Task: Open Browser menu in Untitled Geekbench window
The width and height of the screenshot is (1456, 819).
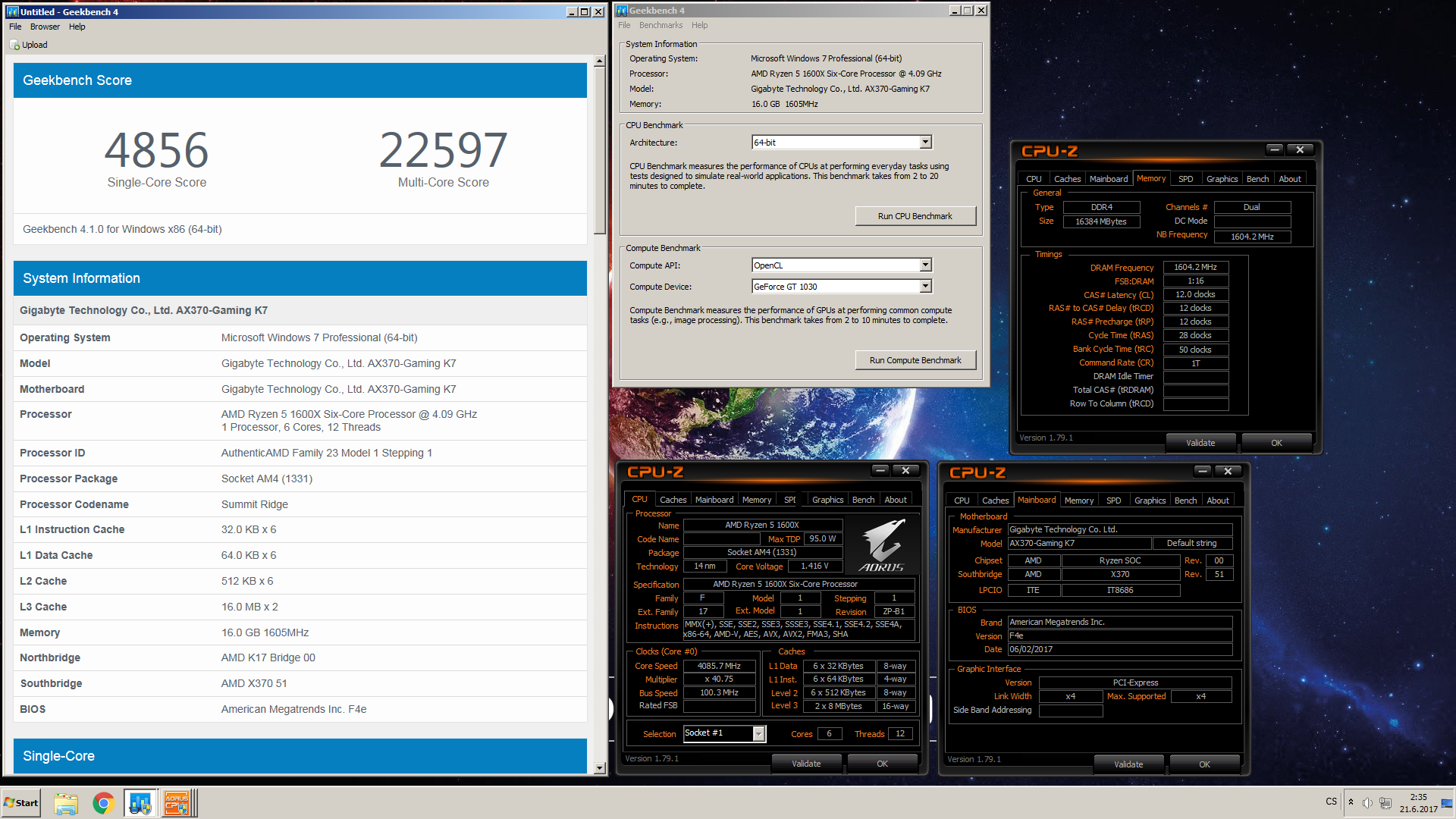Action: (45, 27)
